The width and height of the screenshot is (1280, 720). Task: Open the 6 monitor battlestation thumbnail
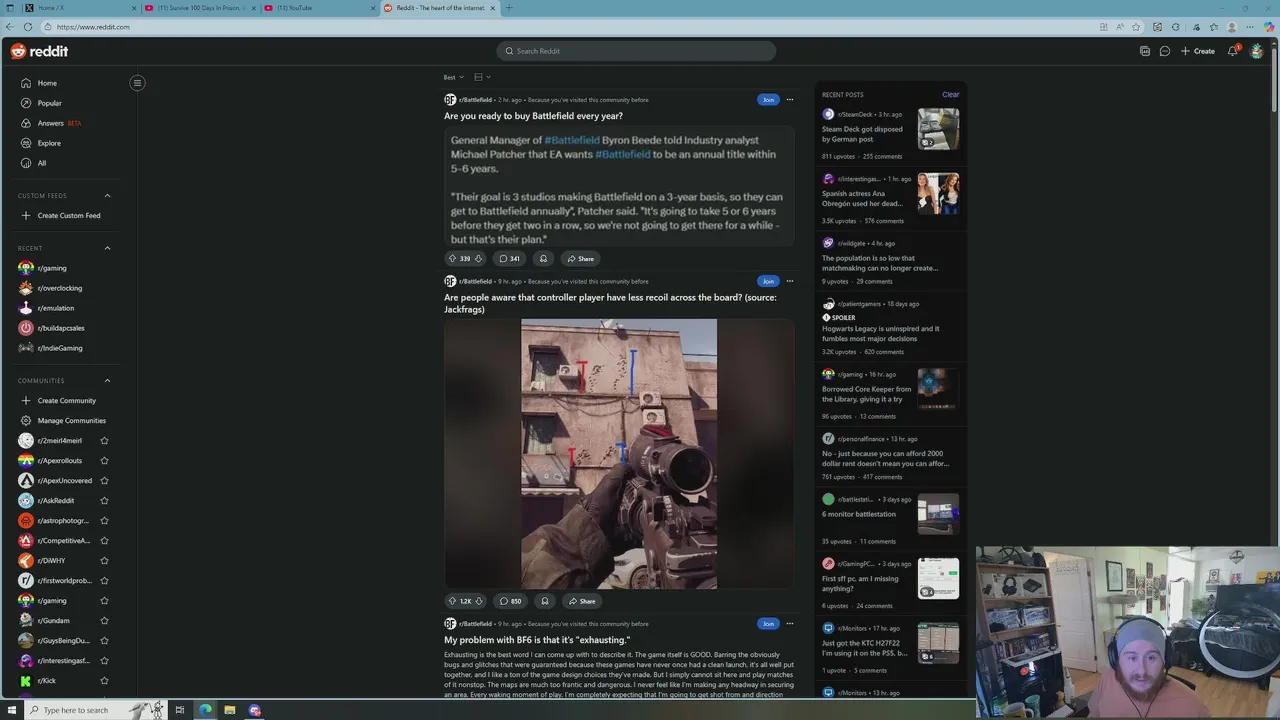point(938,514)
